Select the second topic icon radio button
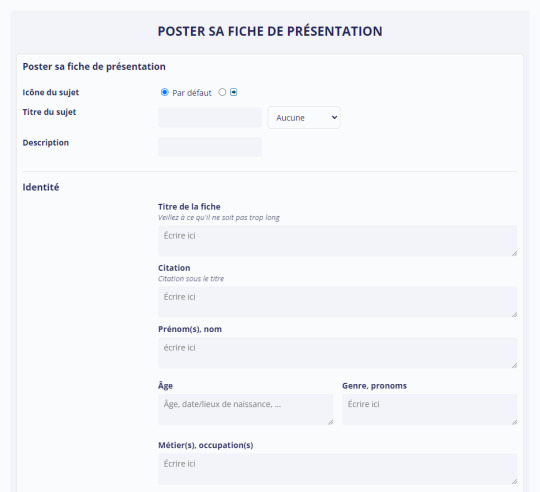Viewport: 540px width, 492px height. click(222, 92)
